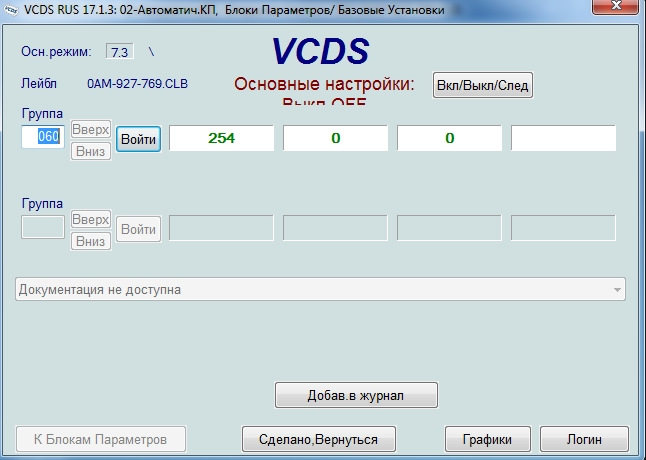Select the group number field showing 060

pos(43,136)
